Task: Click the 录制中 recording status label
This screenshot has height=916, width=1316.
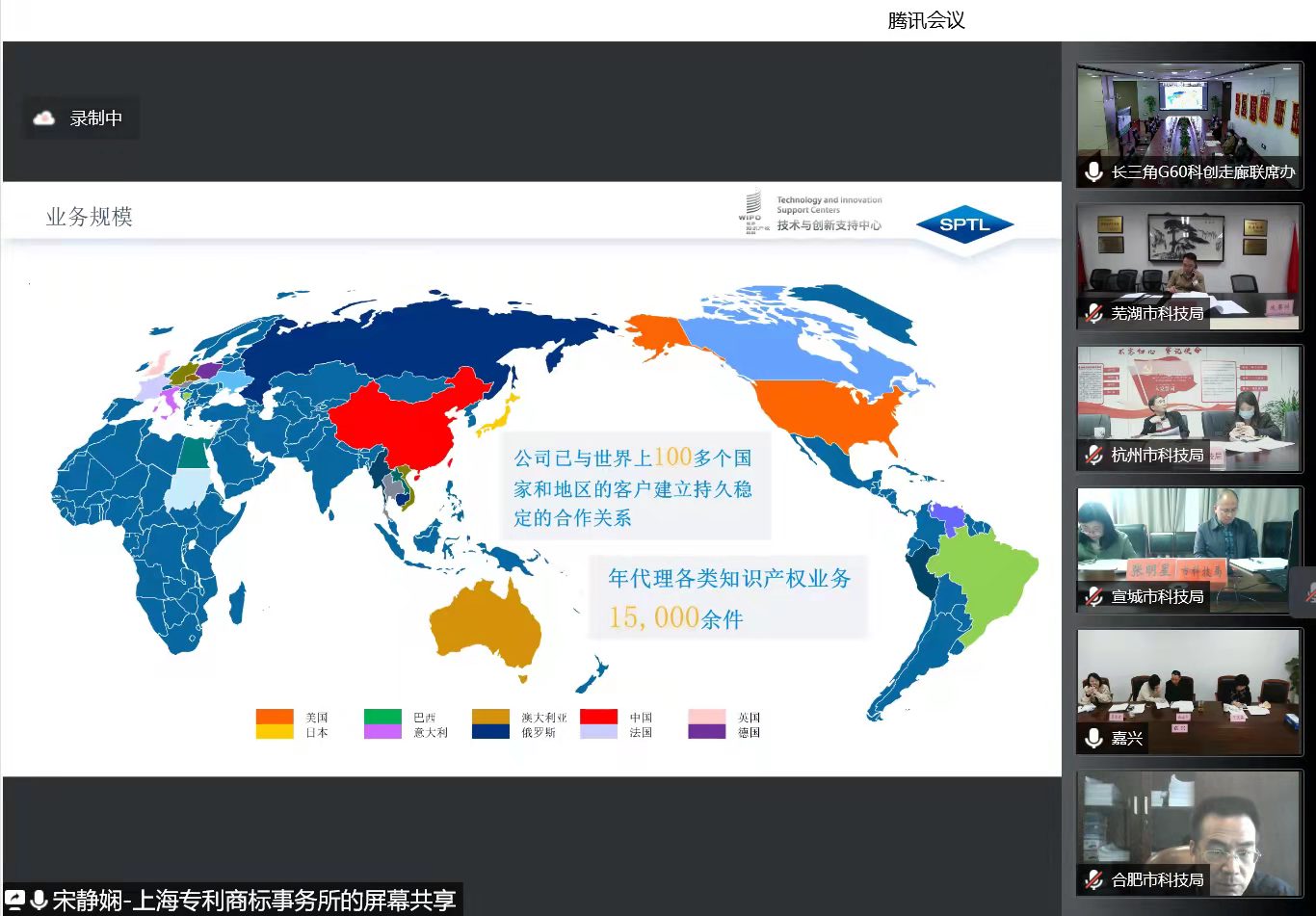Action: click(95, 118)
